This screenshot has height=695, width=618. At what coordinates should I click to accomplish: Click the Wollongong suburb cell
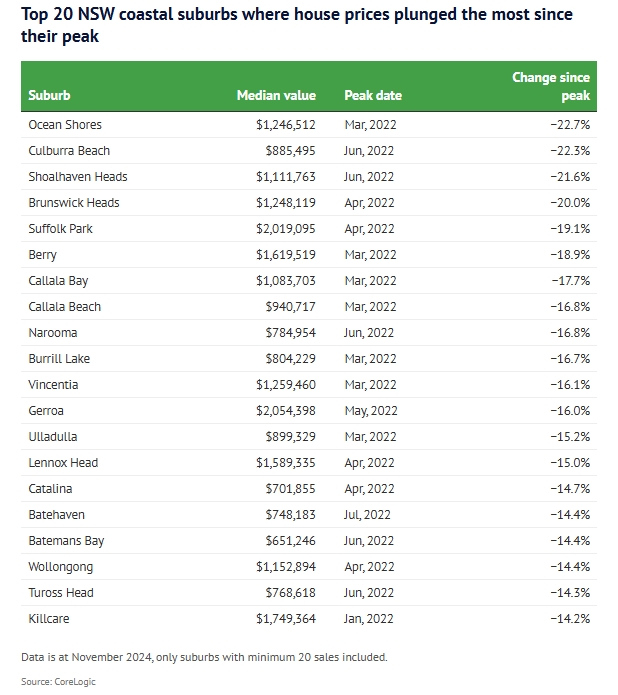pos(61,567)
